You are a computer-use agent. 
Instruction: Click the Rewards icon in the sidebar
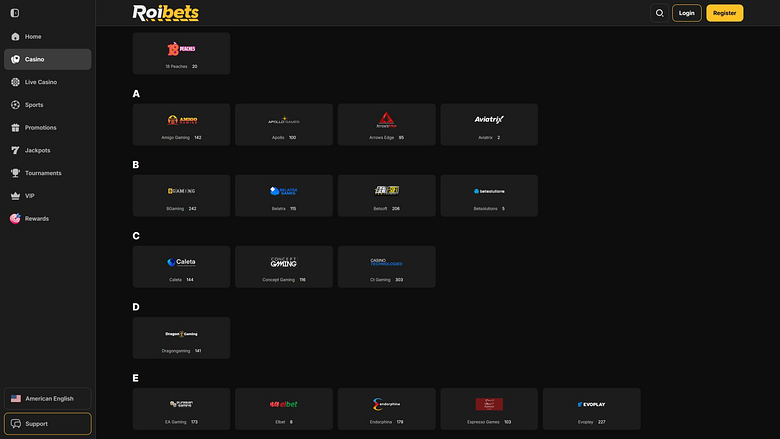coord(15,219)
